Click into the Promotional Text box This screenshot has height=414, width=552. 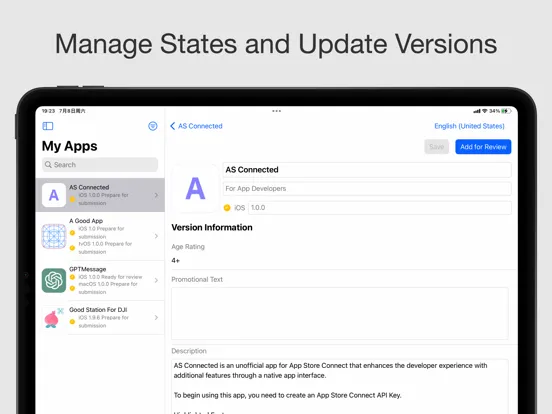point(340,313)
